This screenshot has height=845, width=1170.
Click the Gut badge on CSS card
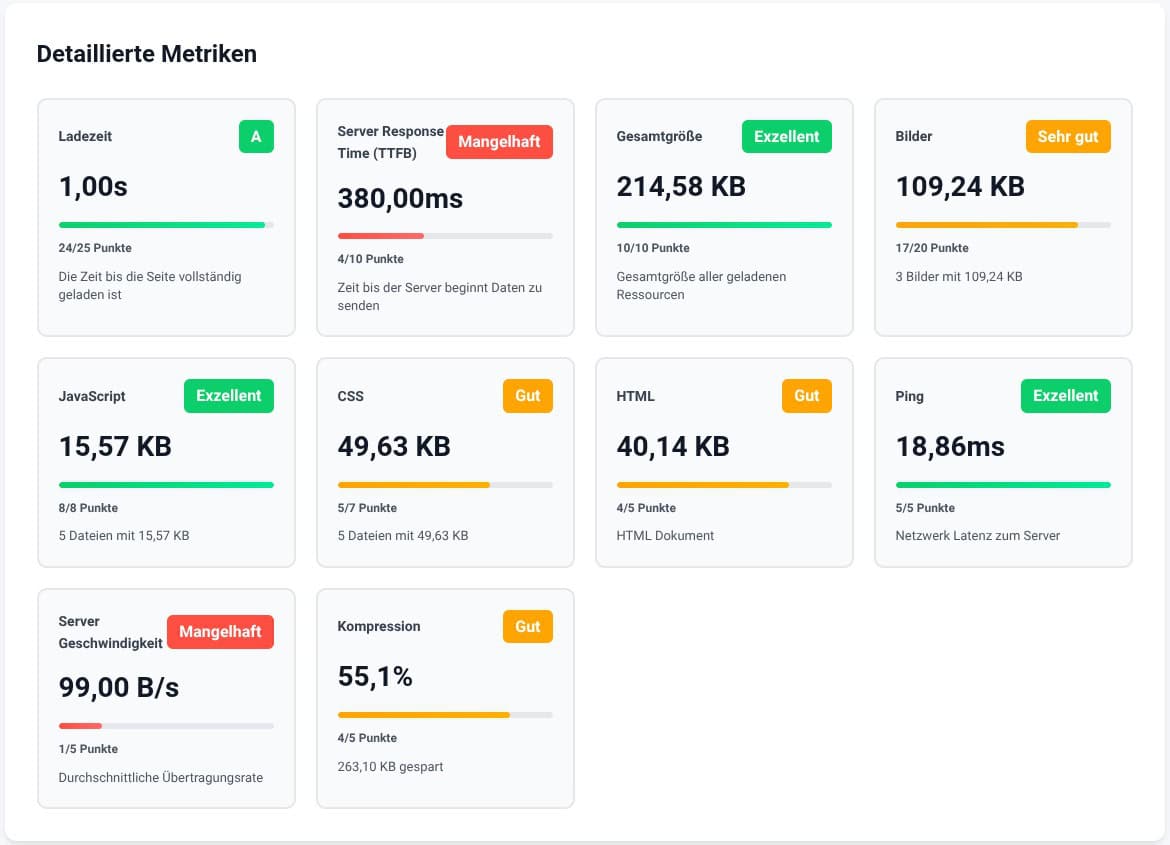click(x=527, y=396)
